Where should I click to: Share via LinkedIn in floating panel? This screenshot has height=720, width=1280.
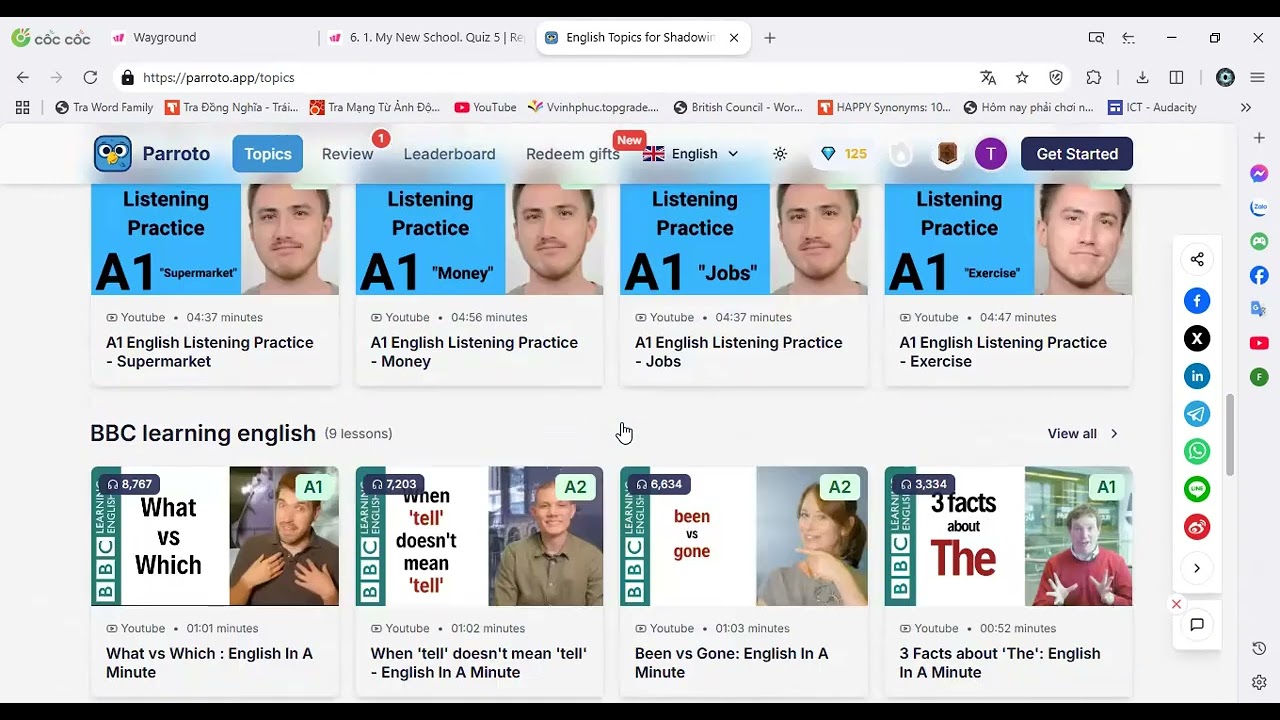[x=1197, y=376]
